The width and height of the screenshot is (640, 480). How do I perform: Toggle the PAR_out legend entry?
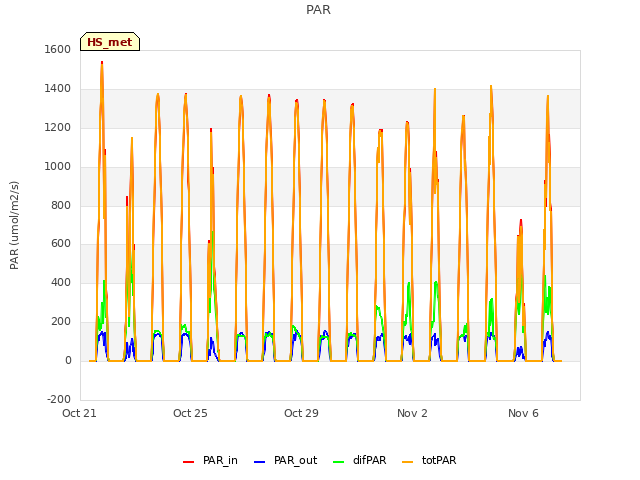[x=285, y=460]
